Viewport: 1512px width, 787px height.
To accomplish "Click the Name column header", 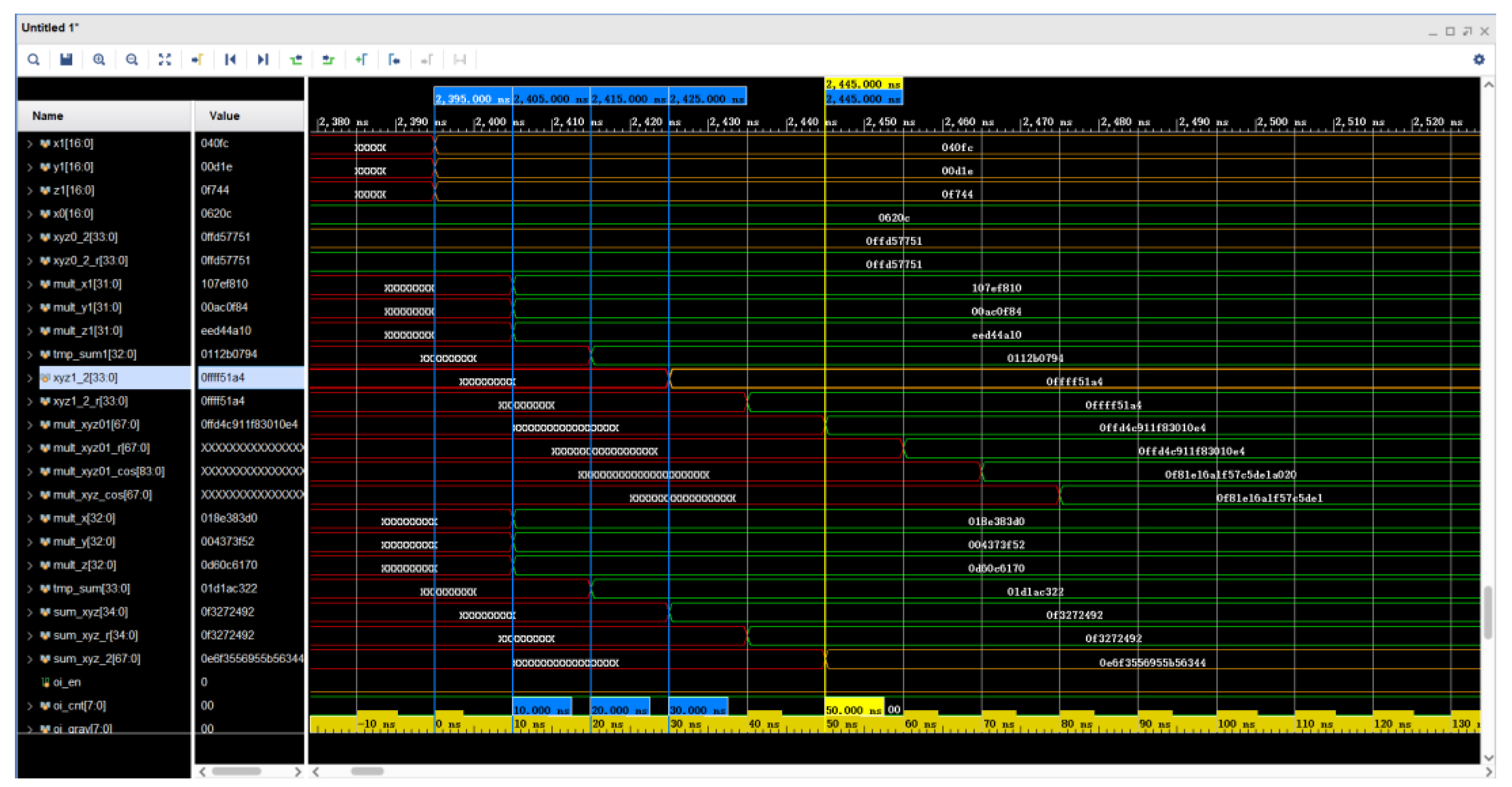I will 48,116.
